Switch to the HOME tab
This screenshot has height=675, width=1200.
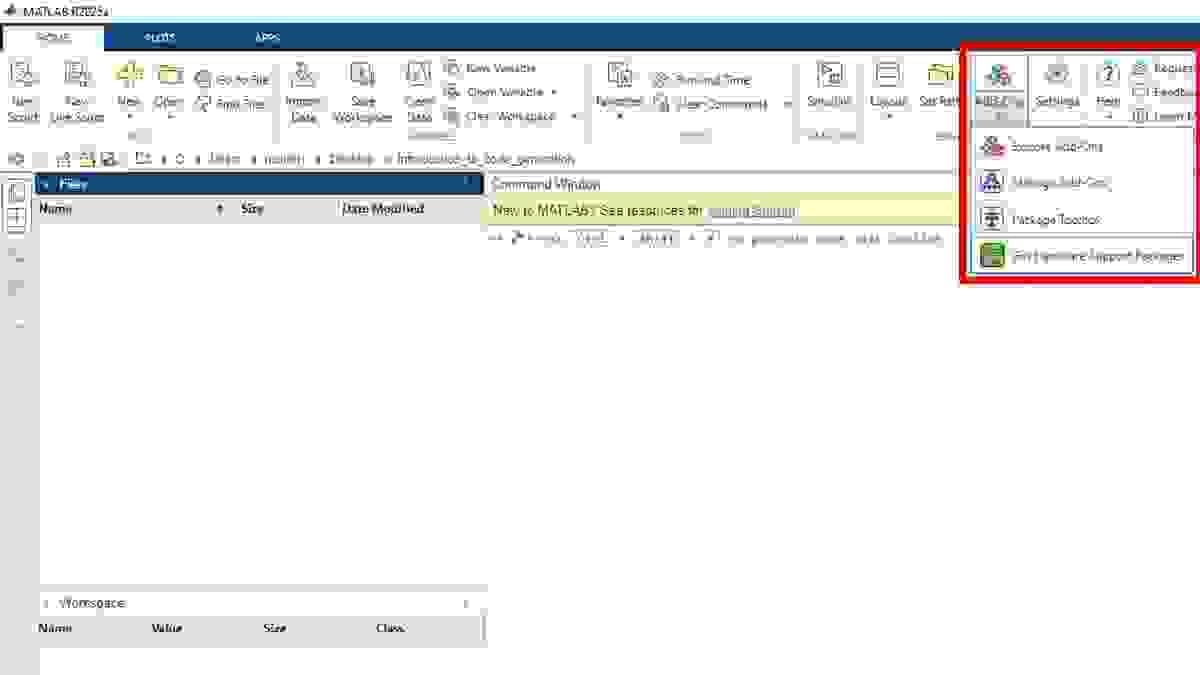point(53,38)
